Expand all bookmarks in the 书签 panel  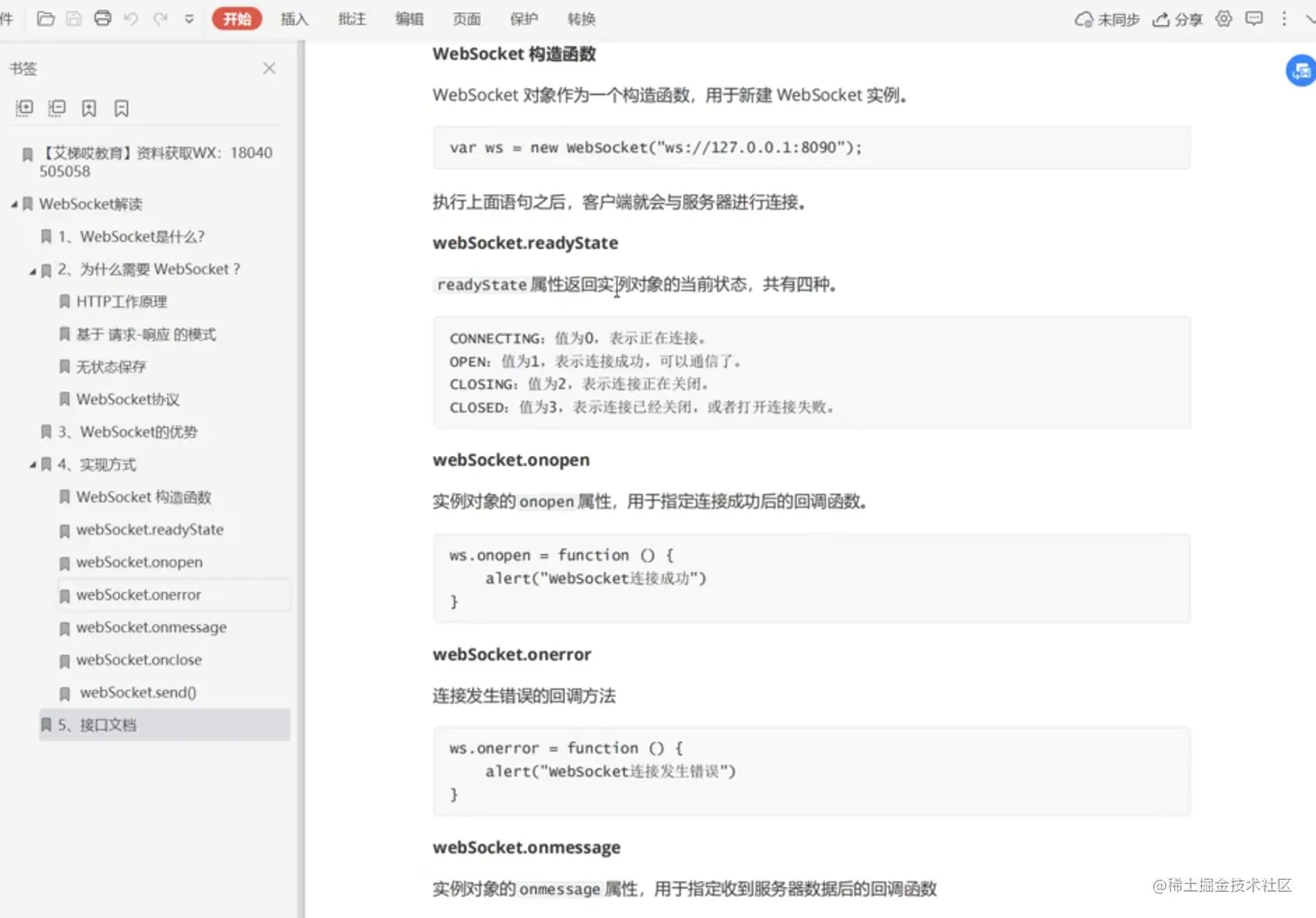(x=24, y=108)
